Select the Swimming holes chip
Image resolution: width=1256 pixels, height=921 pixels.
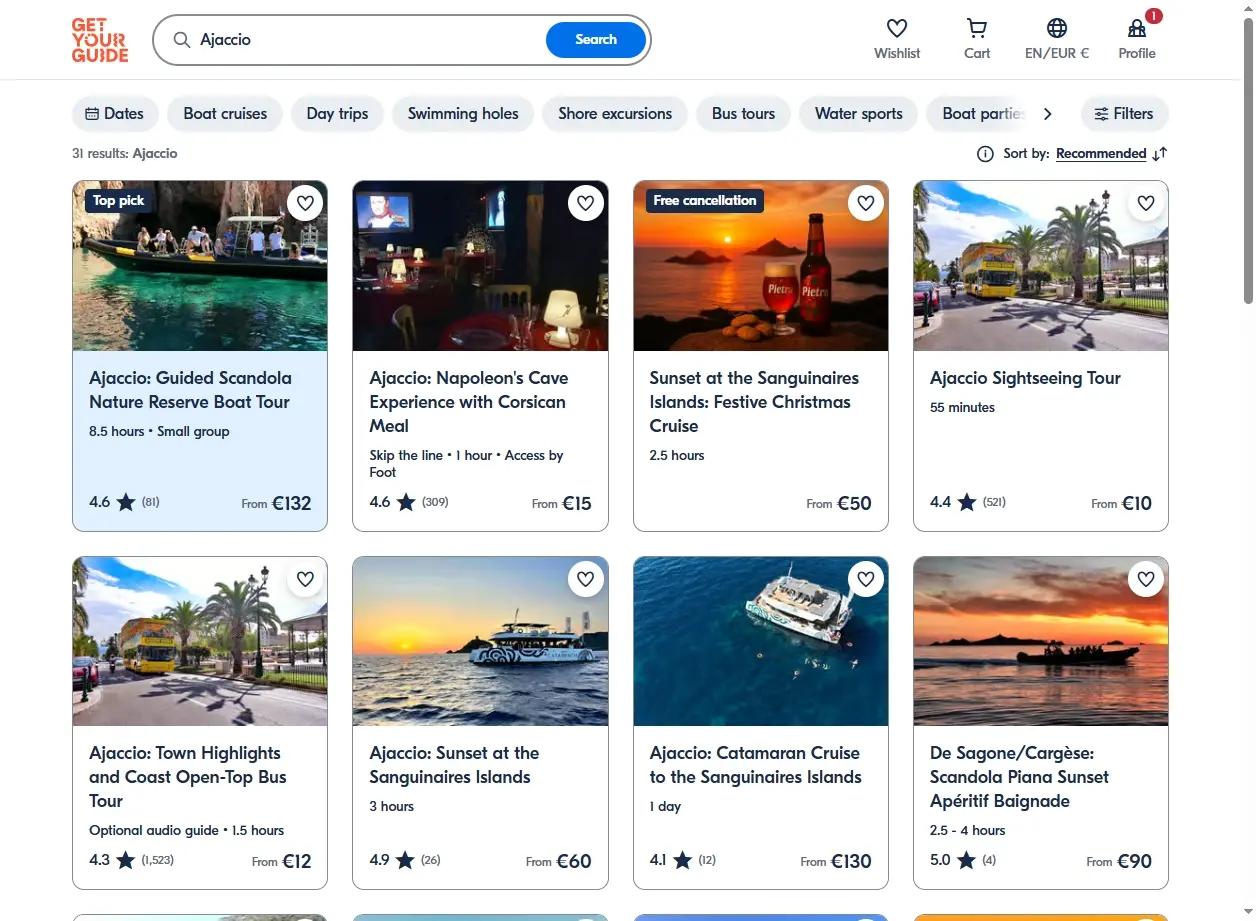463,114
